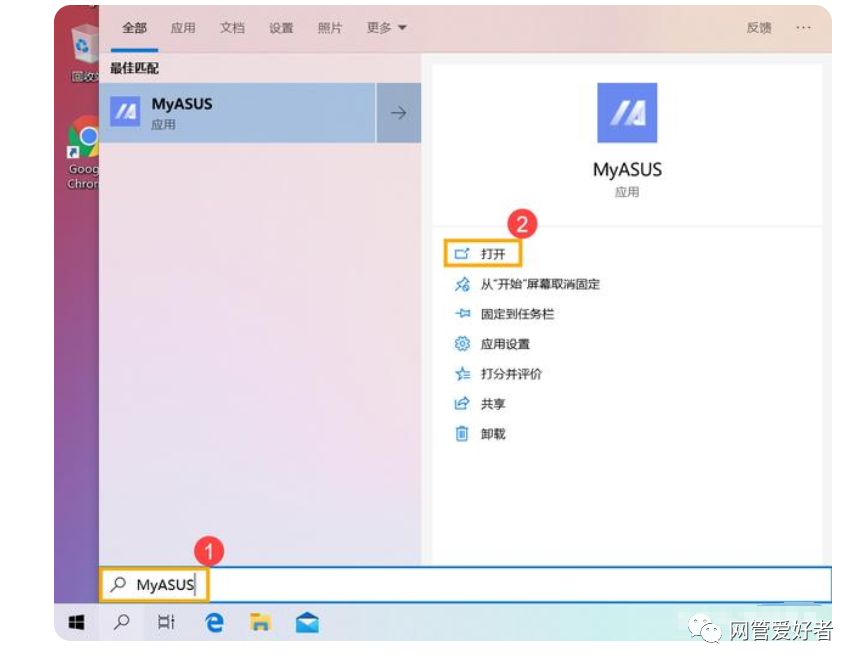The image size is (861, 668).
Task: Click the trash icon beside 卸载
Action: coord(462,434)
